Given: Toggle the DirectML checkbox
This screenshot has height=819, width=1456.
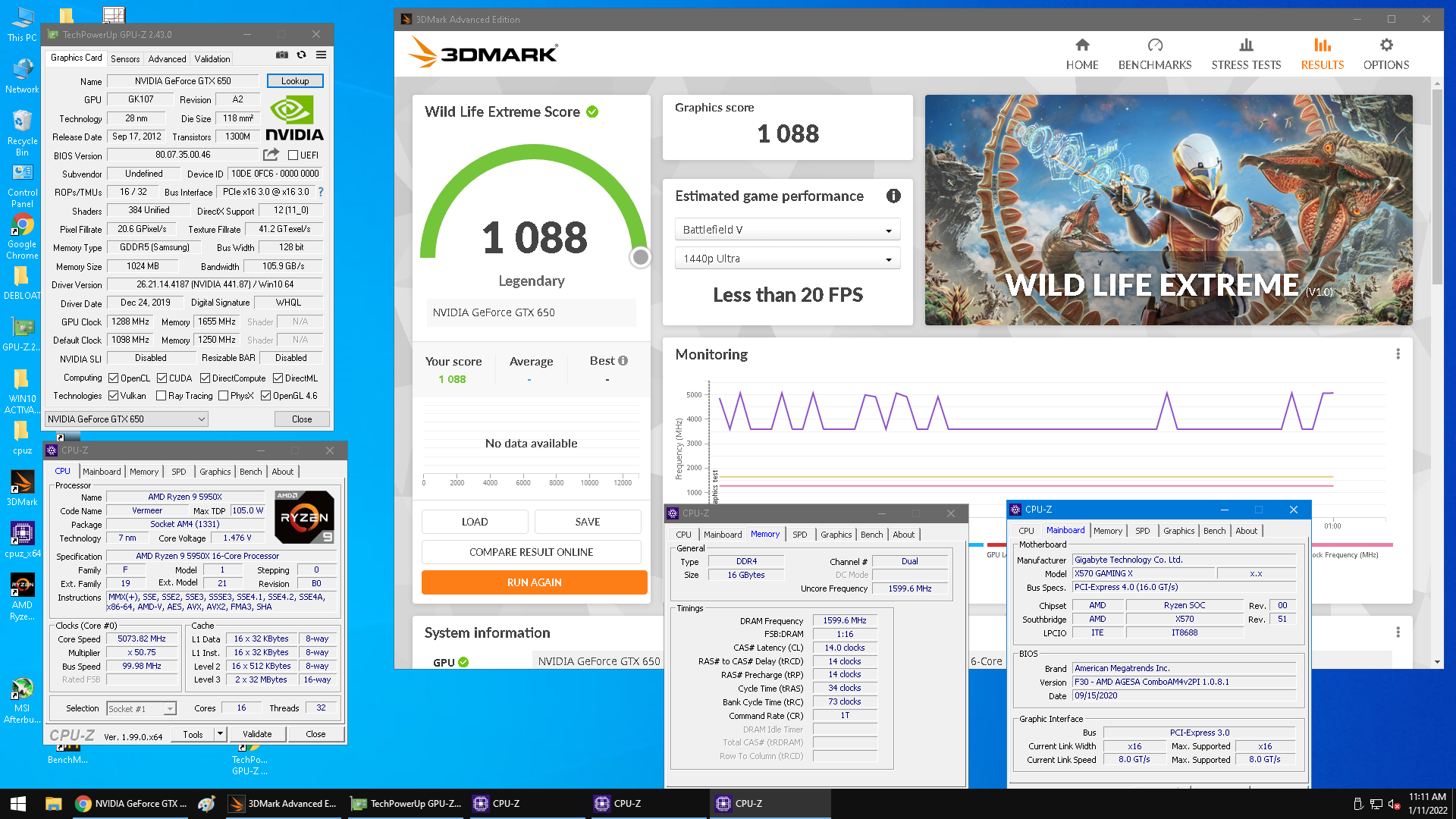Looking at the screenshot, I should (x=278, y=378).
